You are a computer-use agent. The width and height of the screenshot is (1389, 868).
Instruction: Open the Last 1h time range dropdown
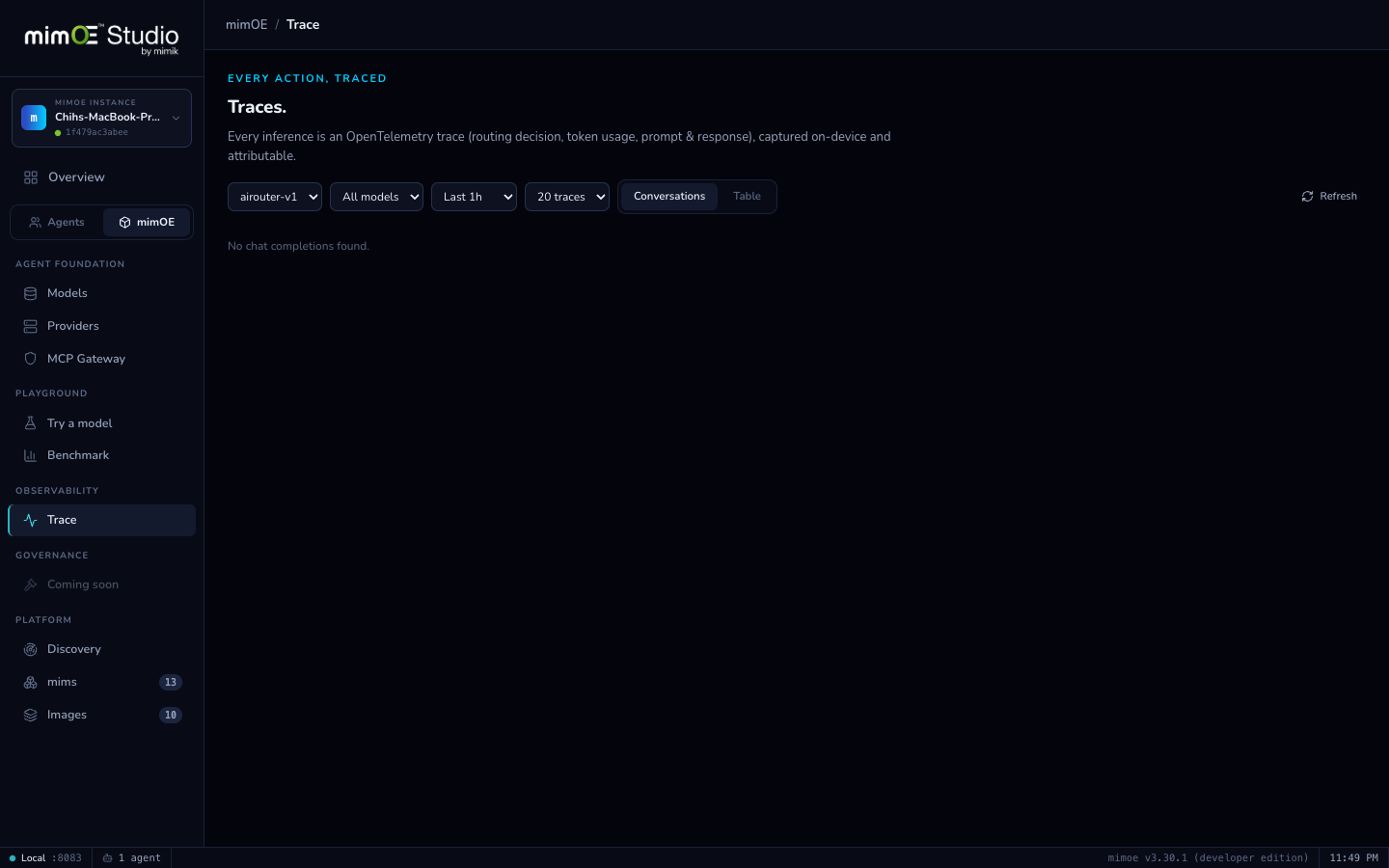tap(474, 197)
